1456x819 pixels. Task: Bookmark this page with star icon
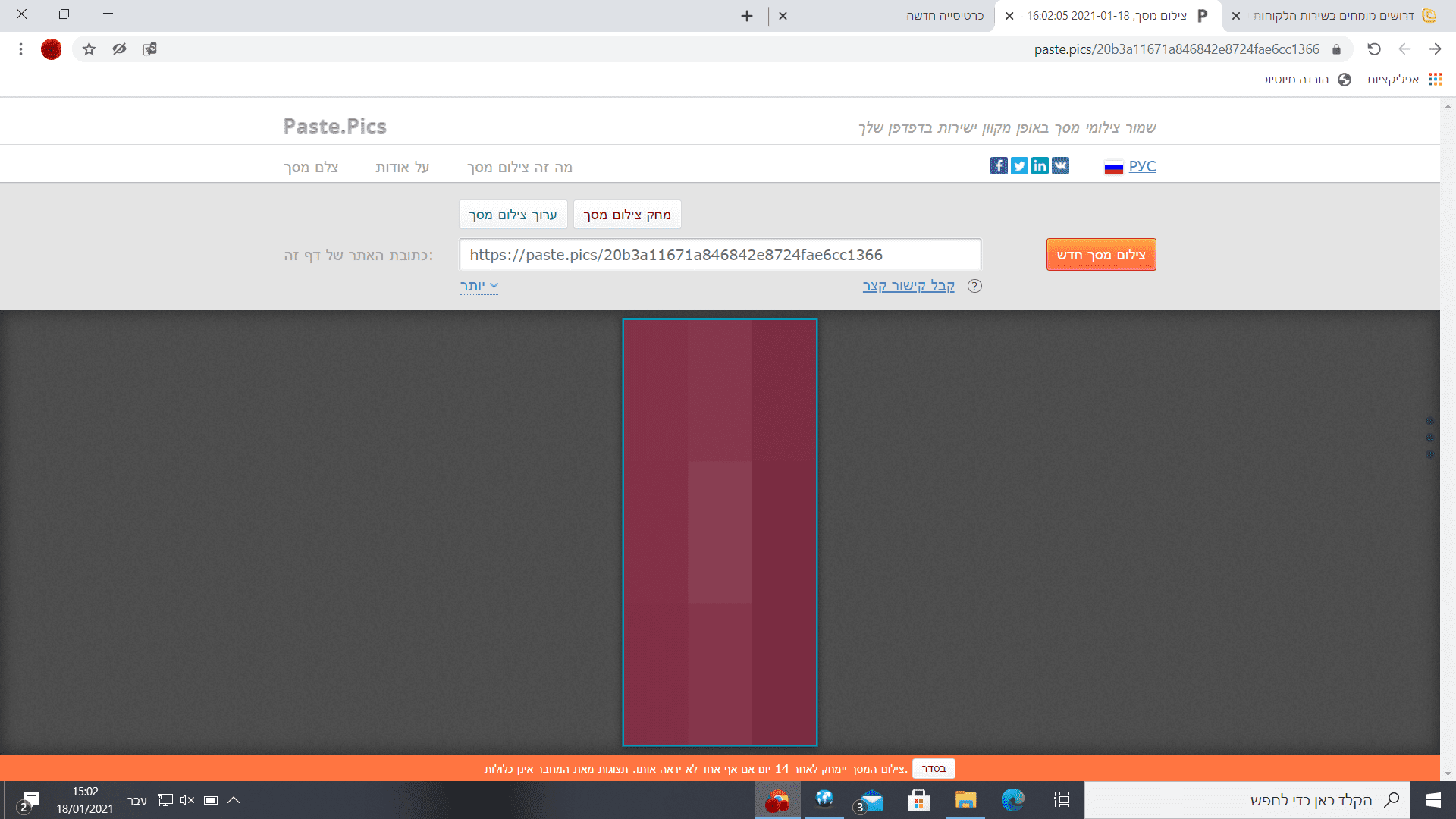tap(89, 49)
